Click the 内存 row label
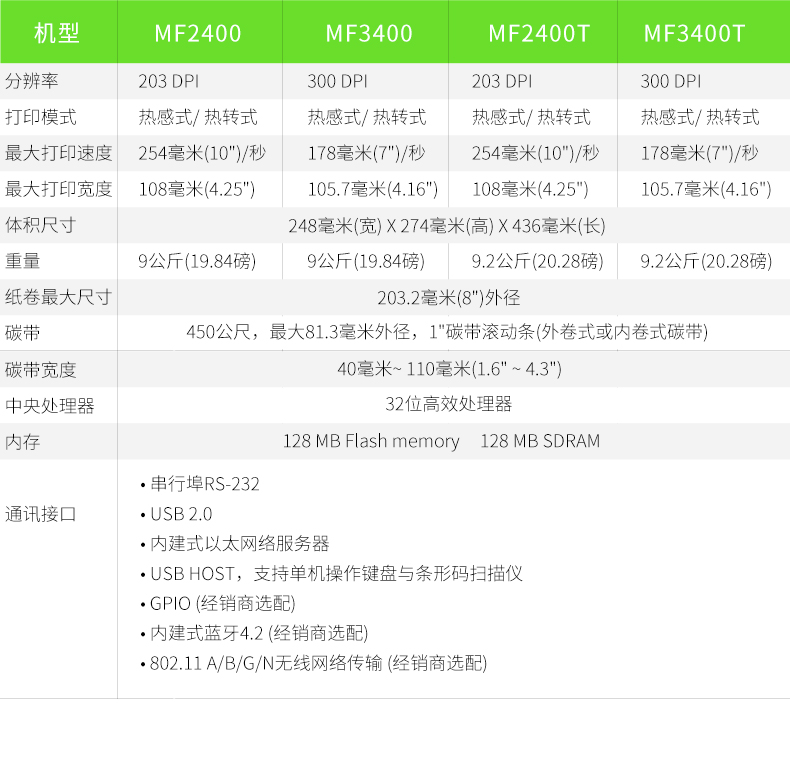The height and width of the screenshot is (761, 790). coord(23,442)
